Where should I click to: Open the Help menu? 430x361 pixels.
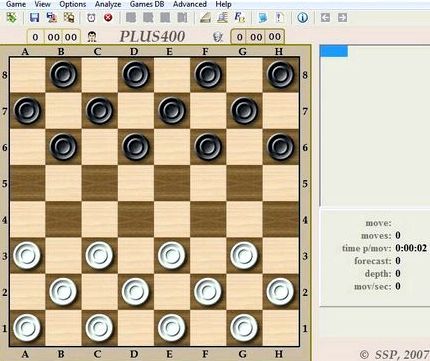[223, 4]
